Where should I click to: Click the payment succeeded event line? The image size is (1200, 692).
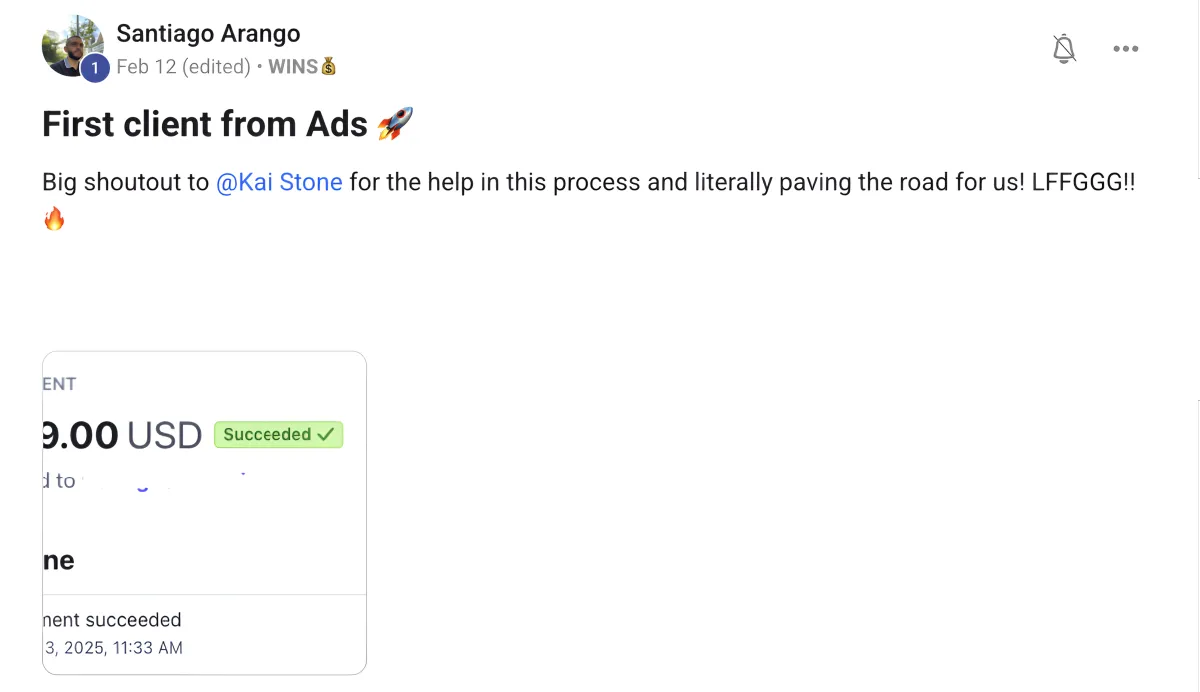tap(112, 620)
